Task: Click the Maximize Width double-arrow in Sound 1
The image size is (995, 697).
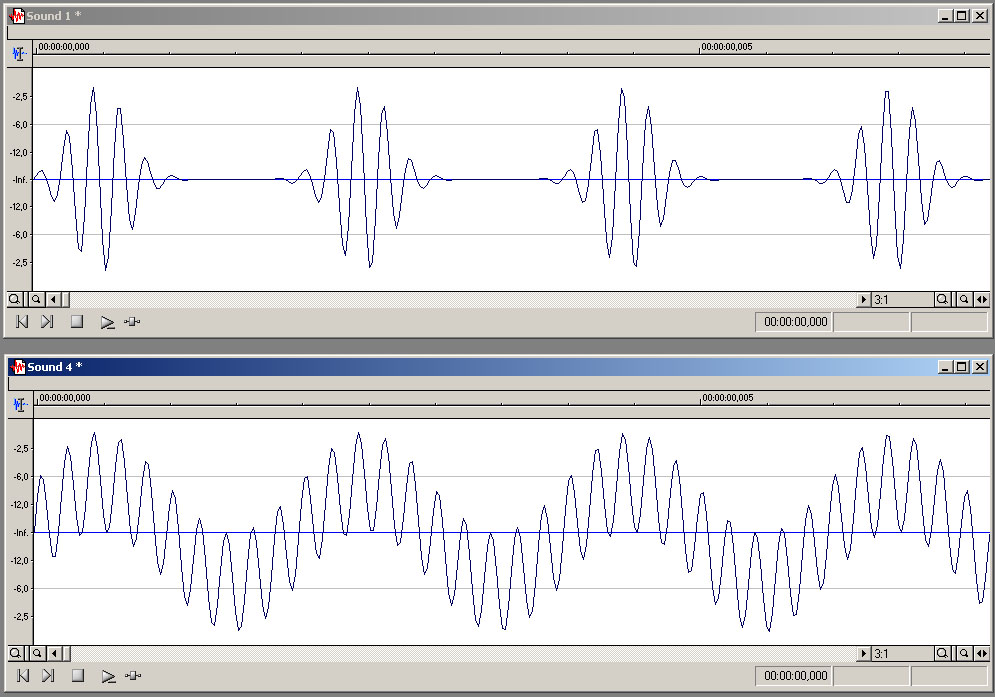Action: [x=982, y=299]
